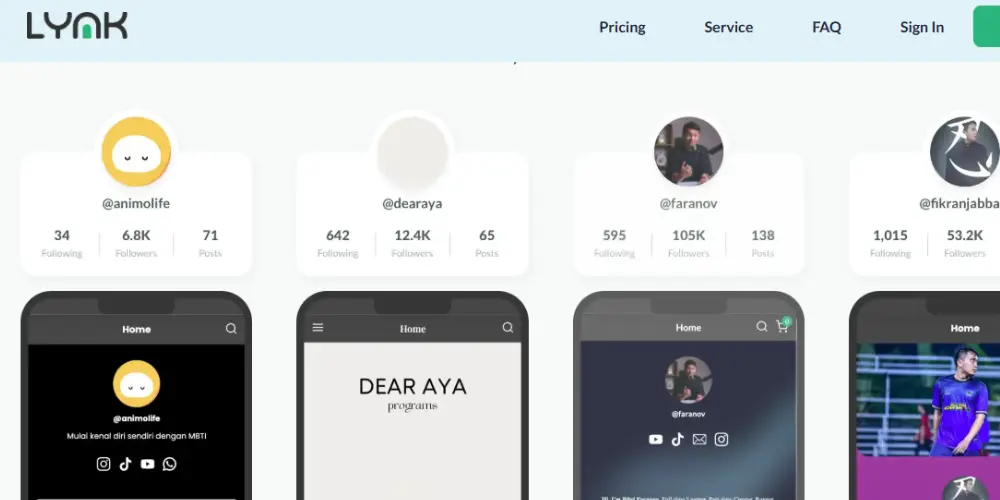Open WhatsApp icon in animolife preview
This screenshot has height=500, width=1000.
(x=170, y=464)
